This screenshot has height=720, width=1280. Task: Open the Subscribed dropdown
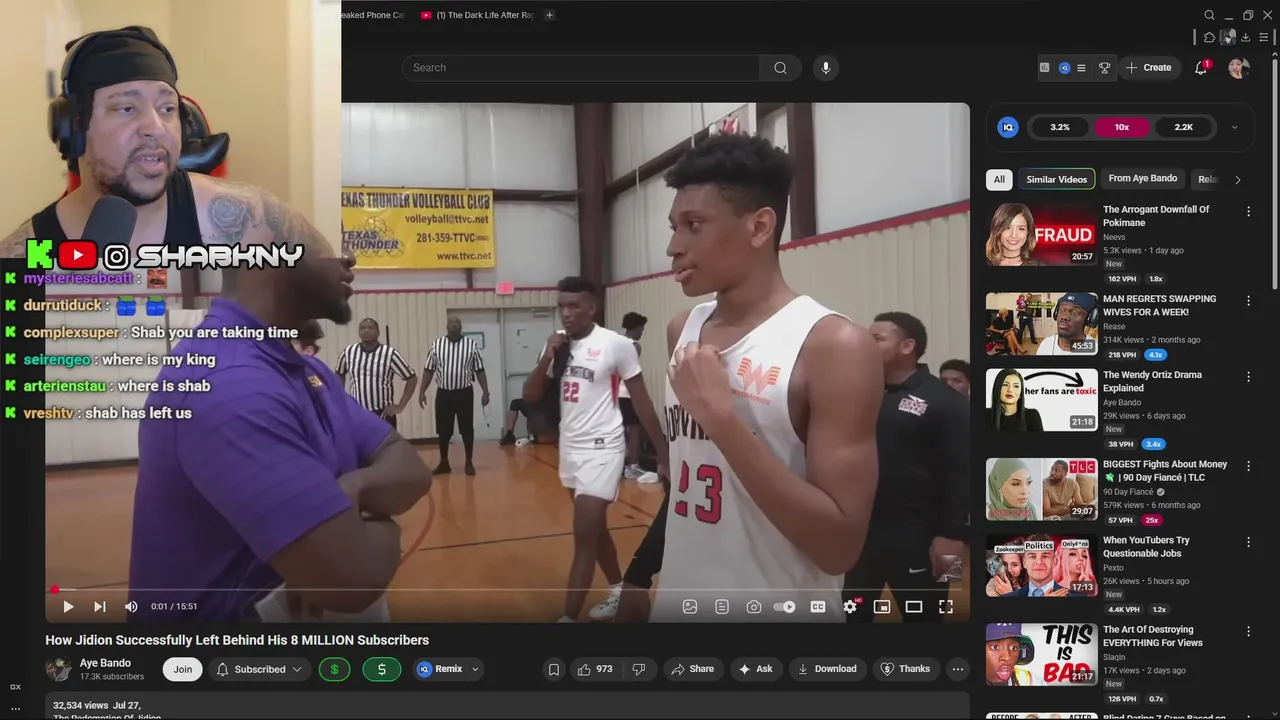(x=259, y=669)
